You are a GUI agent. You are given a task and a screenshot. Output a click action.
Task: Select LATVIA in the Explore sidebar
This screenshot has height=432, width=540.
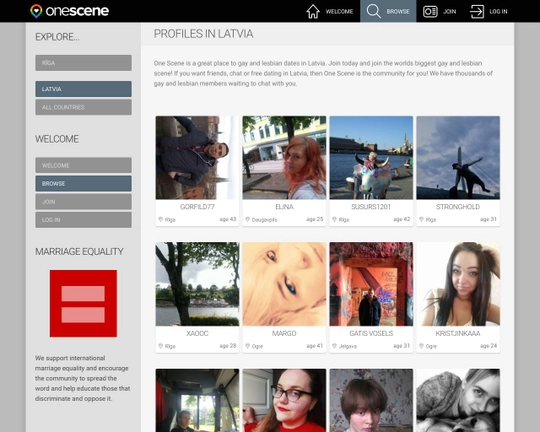click(83, 89)
